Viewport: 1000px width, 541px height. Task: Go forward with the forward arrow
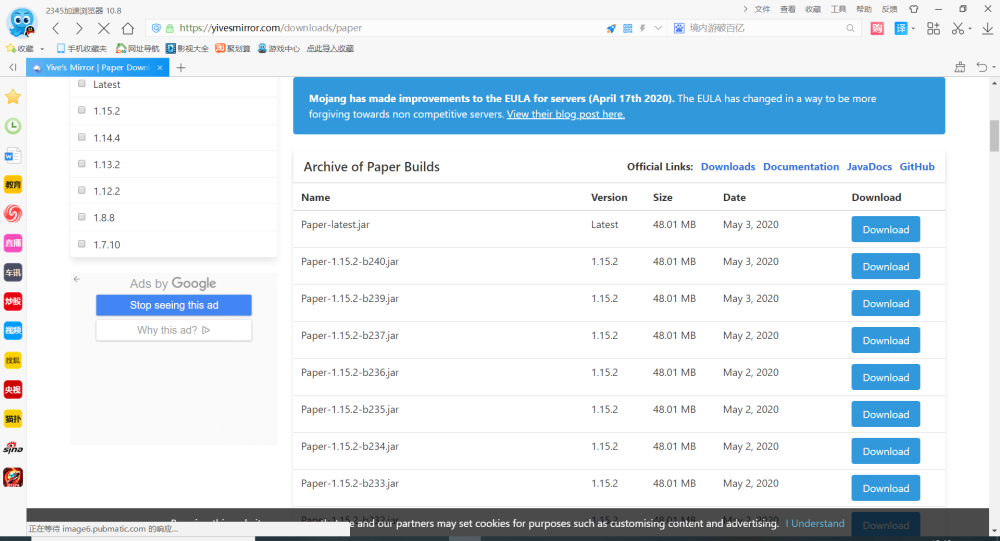coord(79,28)
